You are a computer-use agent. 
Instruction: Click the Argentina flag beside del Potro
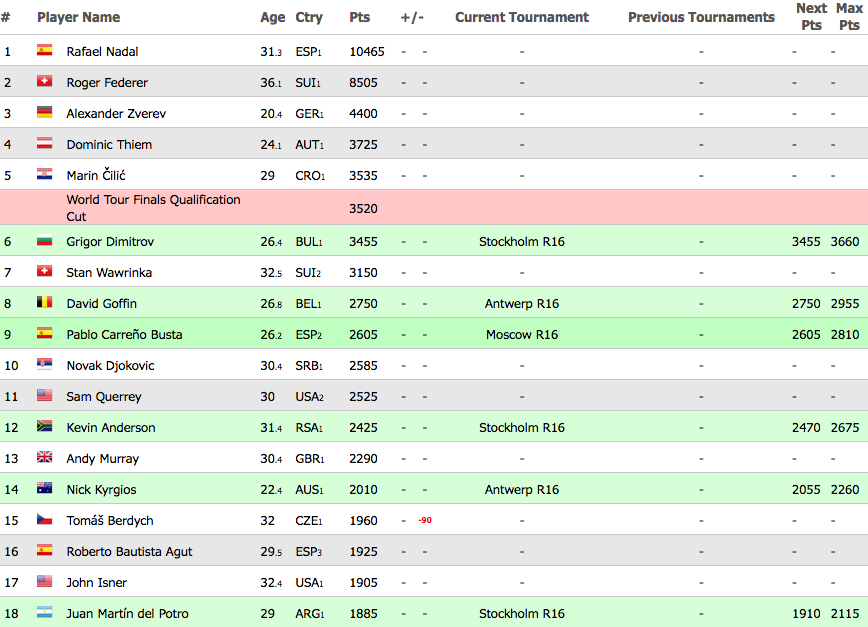[44, 613]
